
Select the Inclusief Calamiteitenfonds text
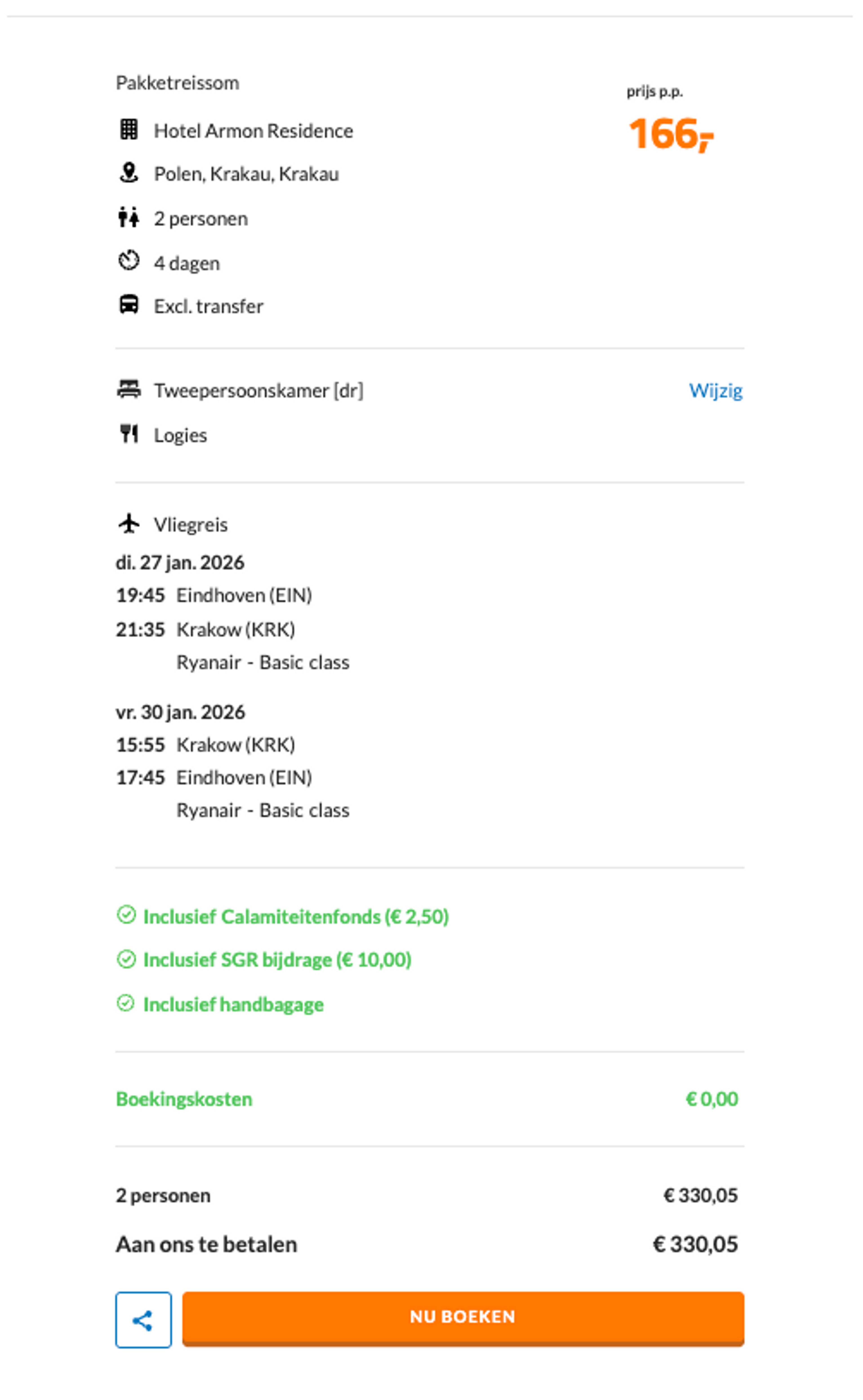(x=296, y=916)
